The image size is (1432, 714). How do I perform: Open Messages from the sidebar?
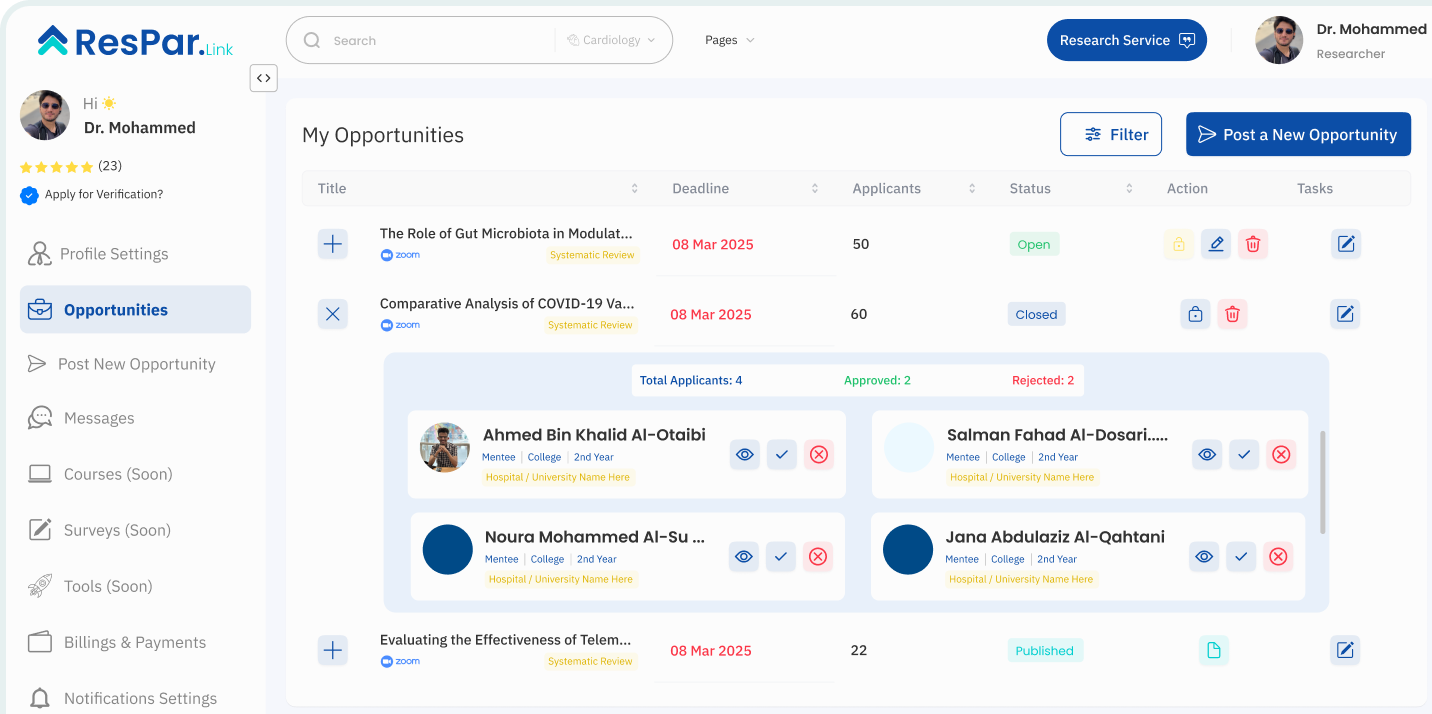click(x=98, y=418)
